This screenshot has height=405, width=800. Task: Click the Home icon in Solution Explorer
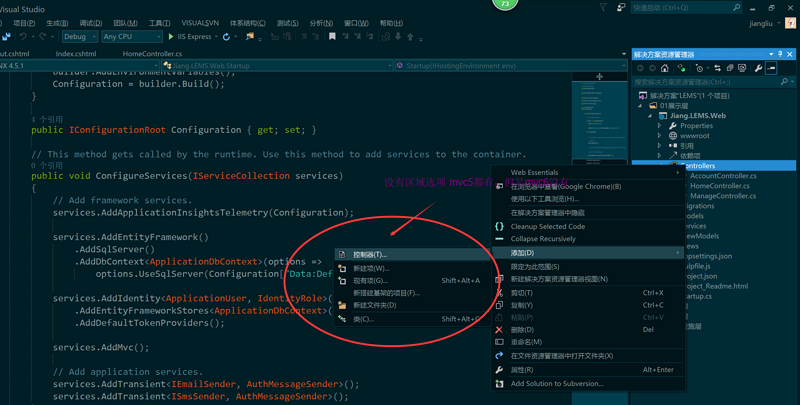coord(664,68)
